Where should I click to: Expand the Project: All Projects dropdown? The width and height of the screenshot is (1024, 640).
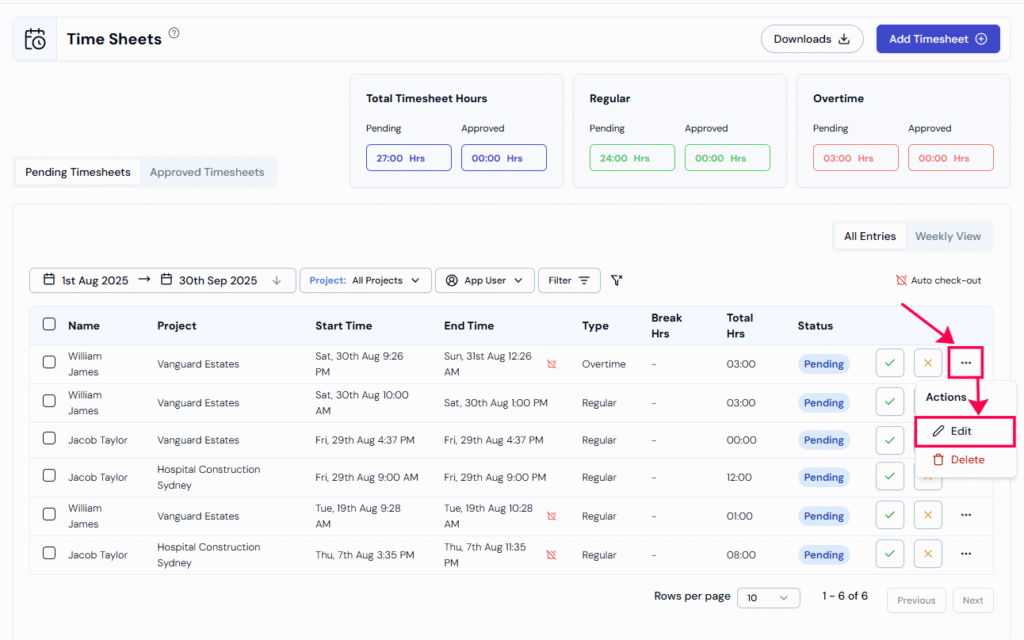click(365, 281)
